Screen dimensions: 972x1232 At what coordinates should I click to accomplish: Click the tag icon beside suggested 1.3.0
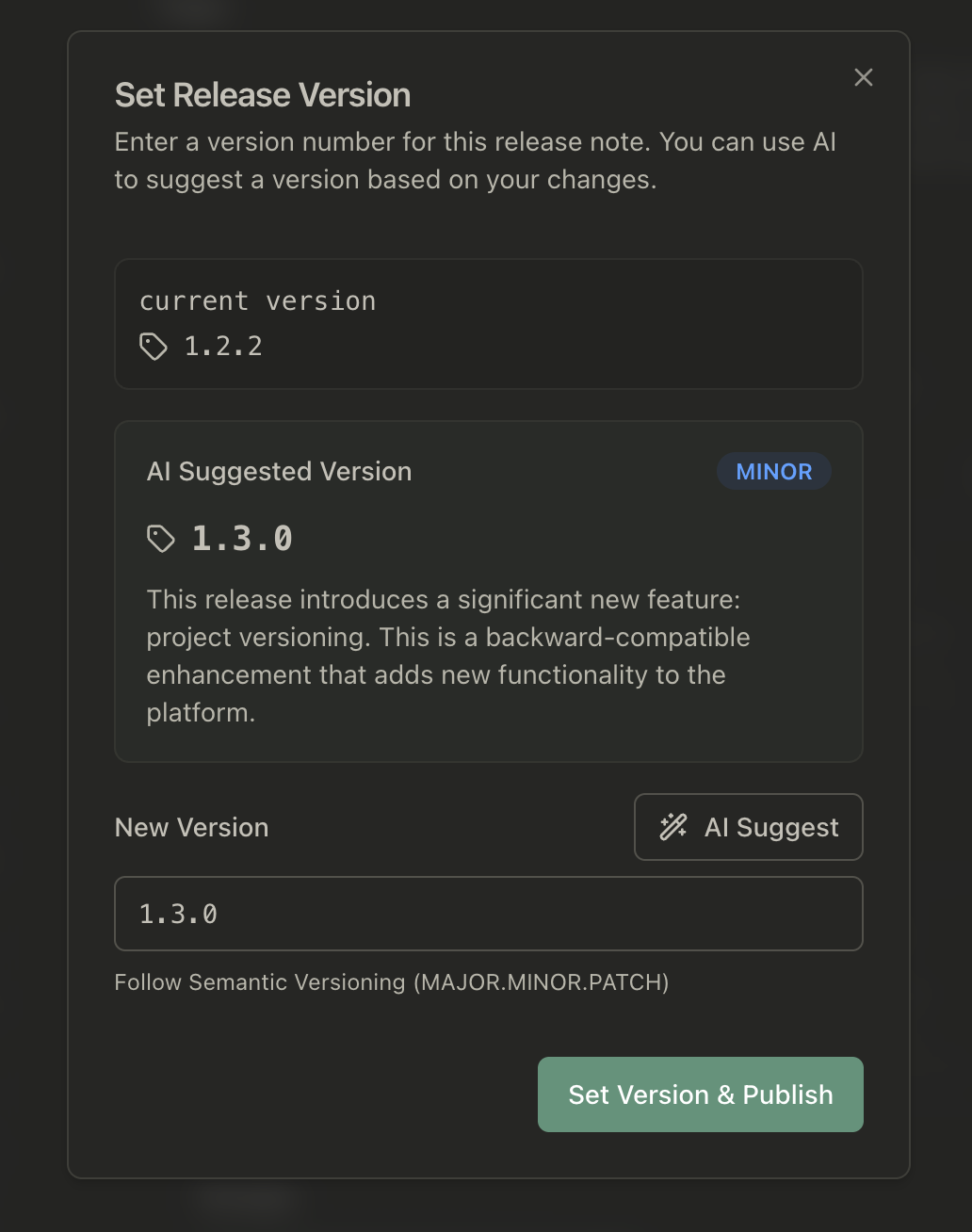[161, 539]
